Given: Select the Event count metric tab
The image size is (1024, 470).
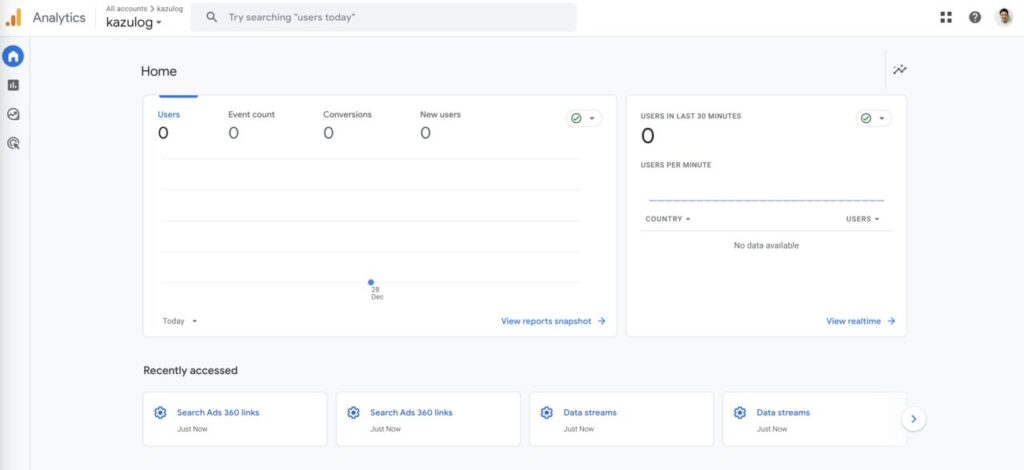Looking at the screenshot, I should (251, 124).
